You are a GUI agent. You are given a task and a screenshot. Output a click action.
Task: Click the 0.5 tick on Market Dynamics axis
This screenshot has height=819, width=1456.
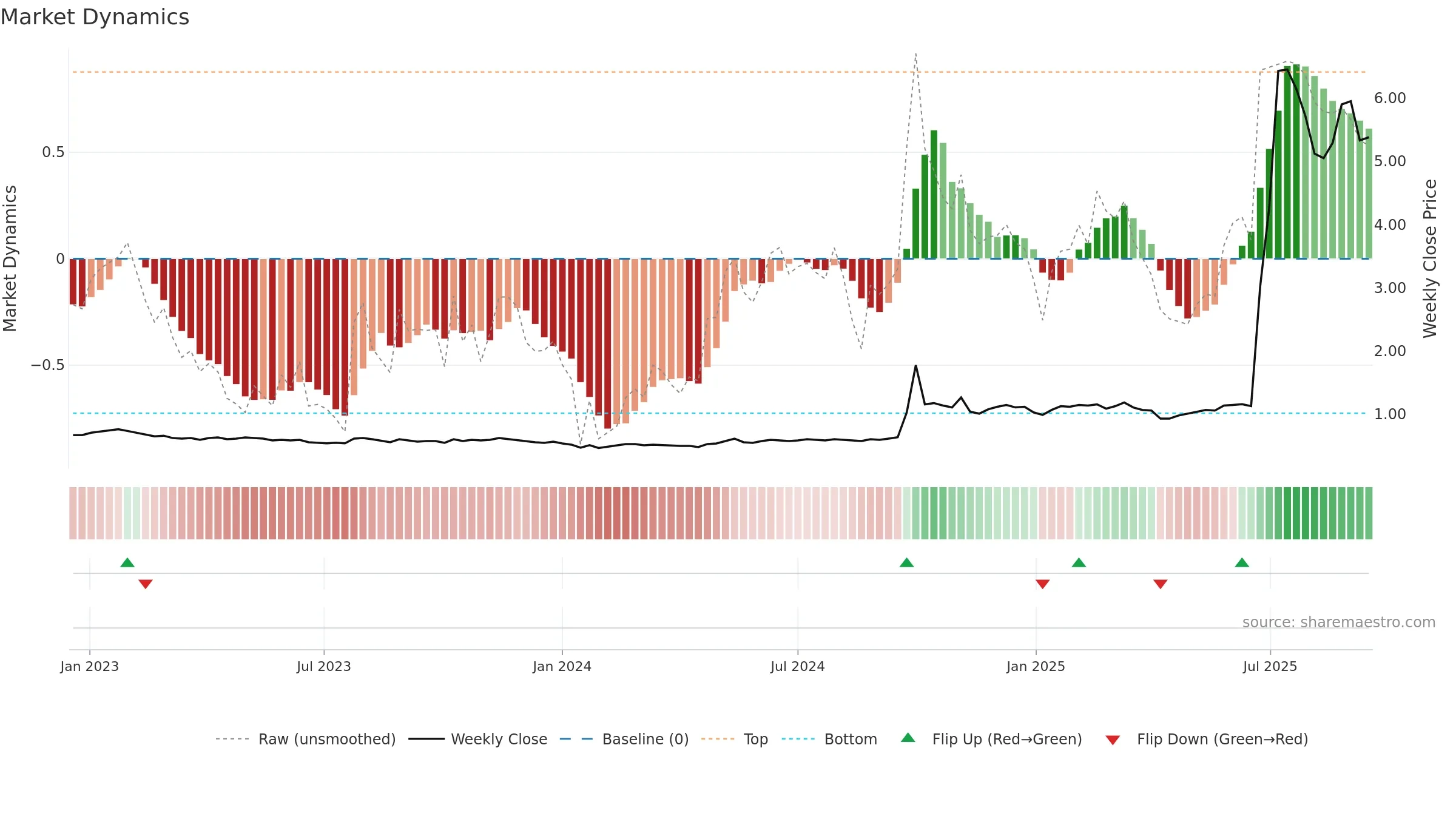(53, 152)
